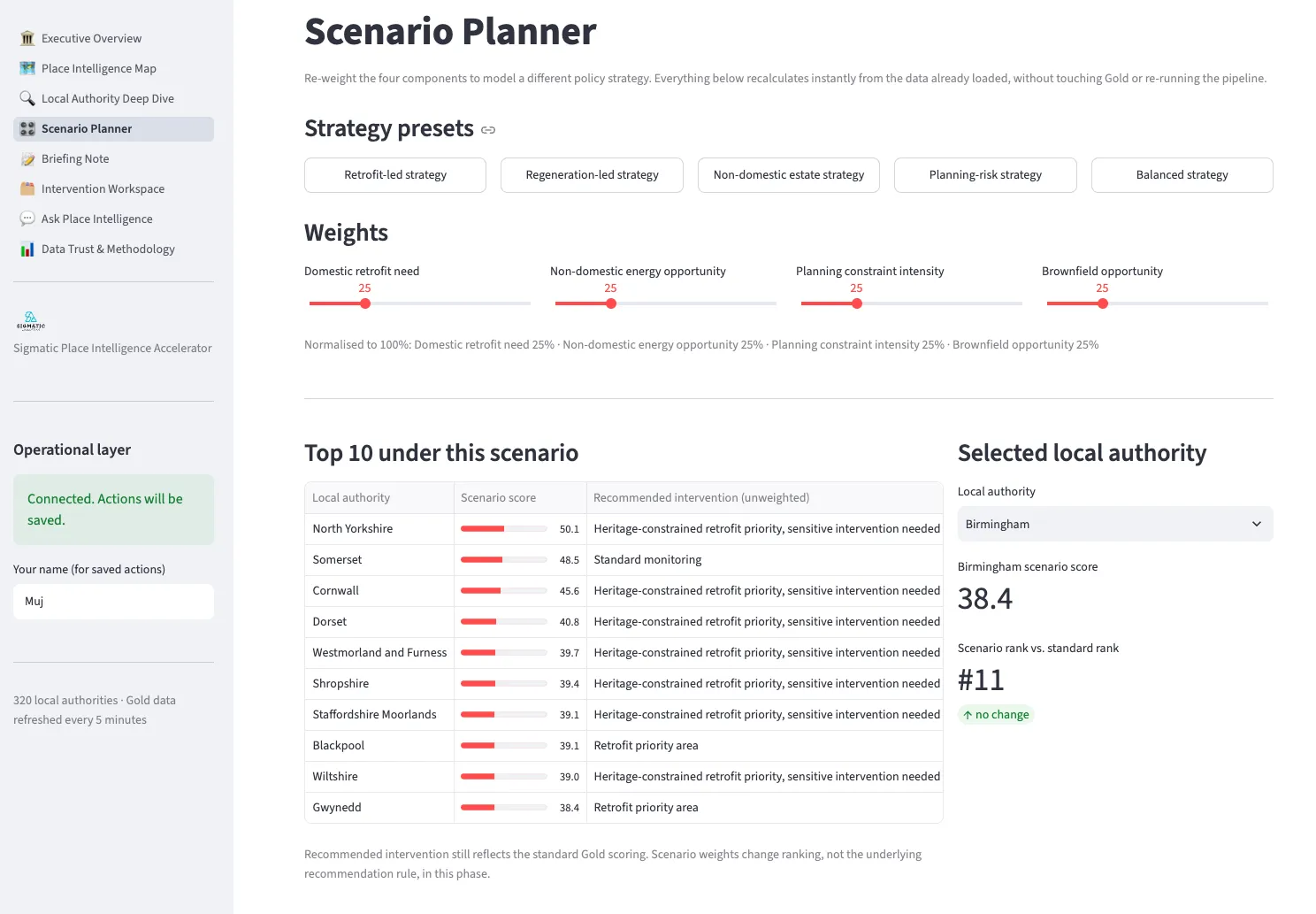1316x914 pixels.
Task: Apply the Retrofit-led strategy preset
Action: (x=395, y=175)
